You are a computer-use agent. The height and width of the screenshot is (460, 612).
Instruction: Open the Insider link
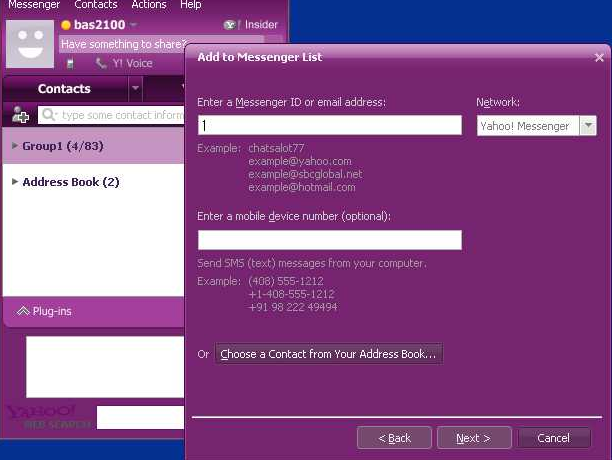tap(261, 25)
